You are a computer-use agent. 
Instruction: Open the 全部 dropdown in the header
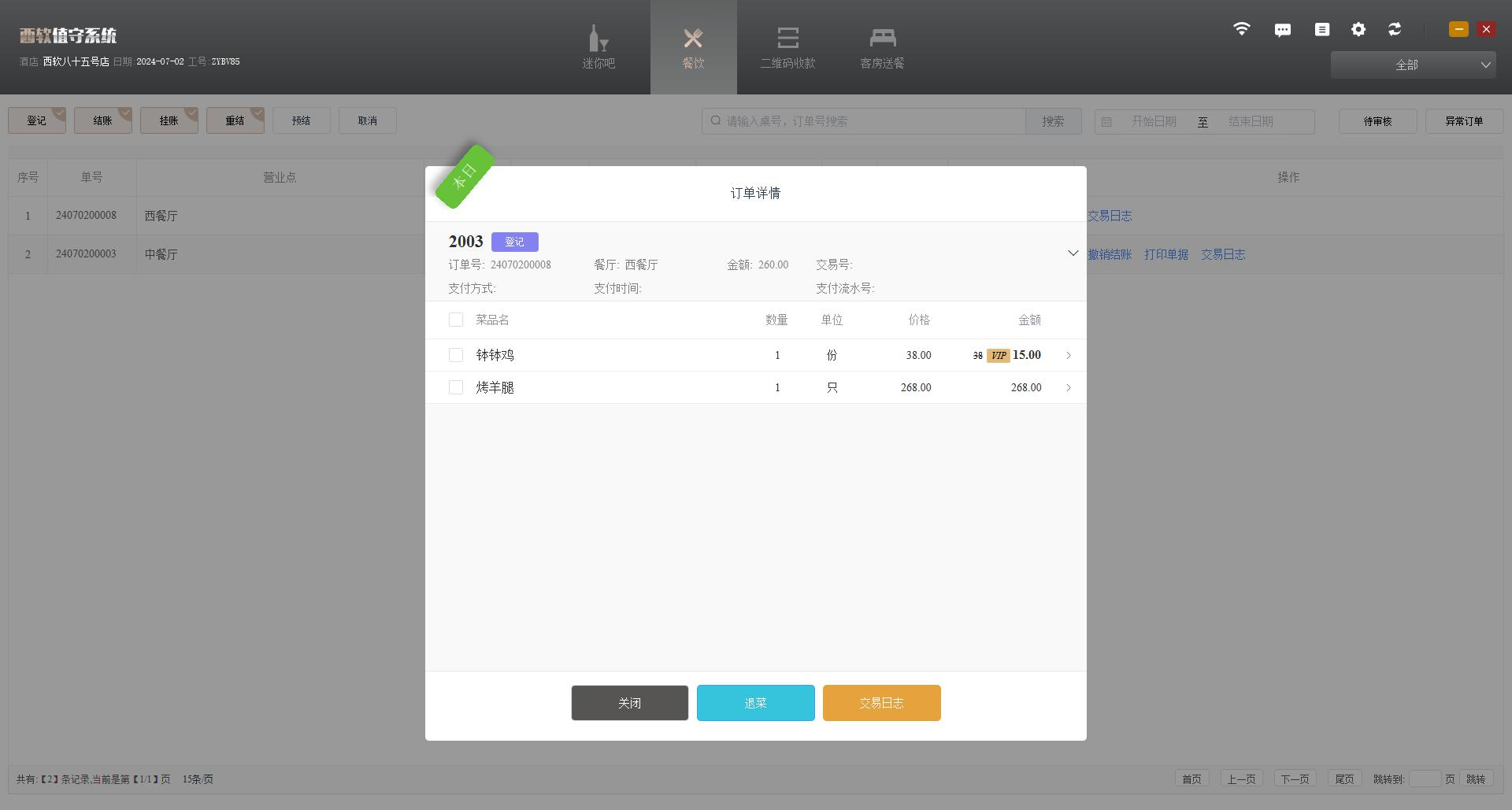(1413, 65)
